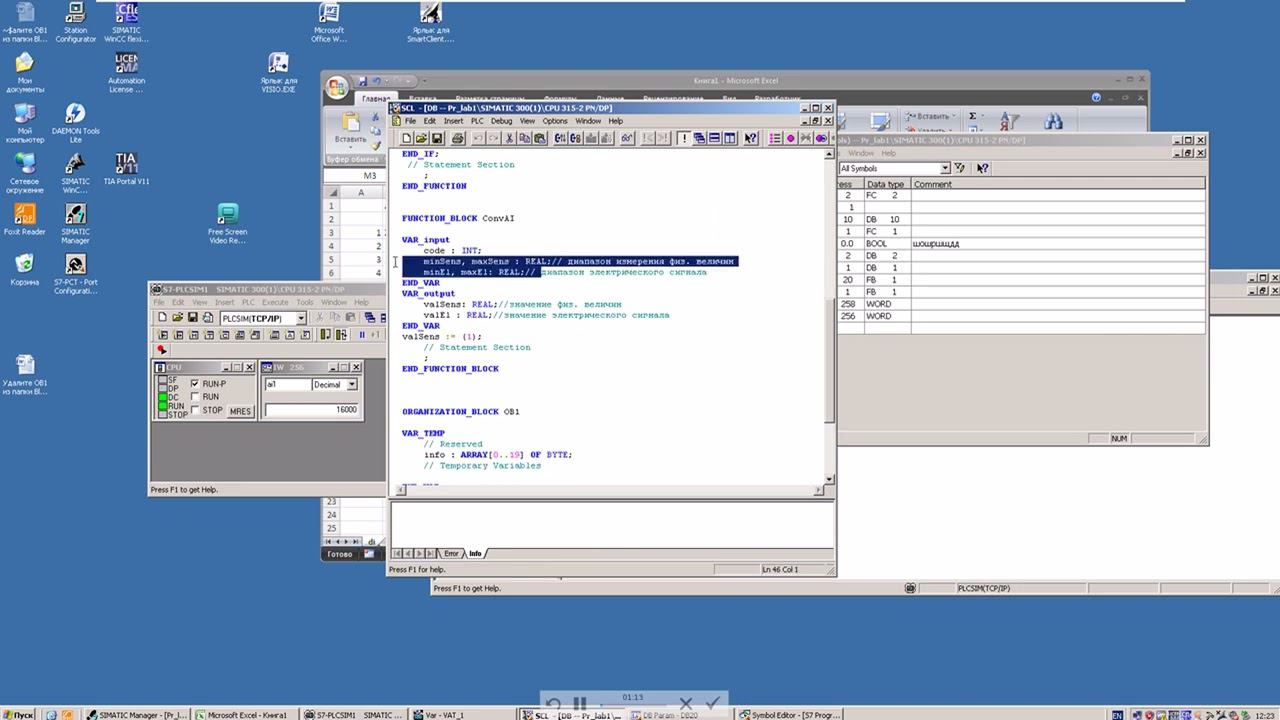The height and width of the screenshot is (720, 1280).
Task: Click the Save icon in S7-PLCSIM toolbar
Action: pos(192,318)
